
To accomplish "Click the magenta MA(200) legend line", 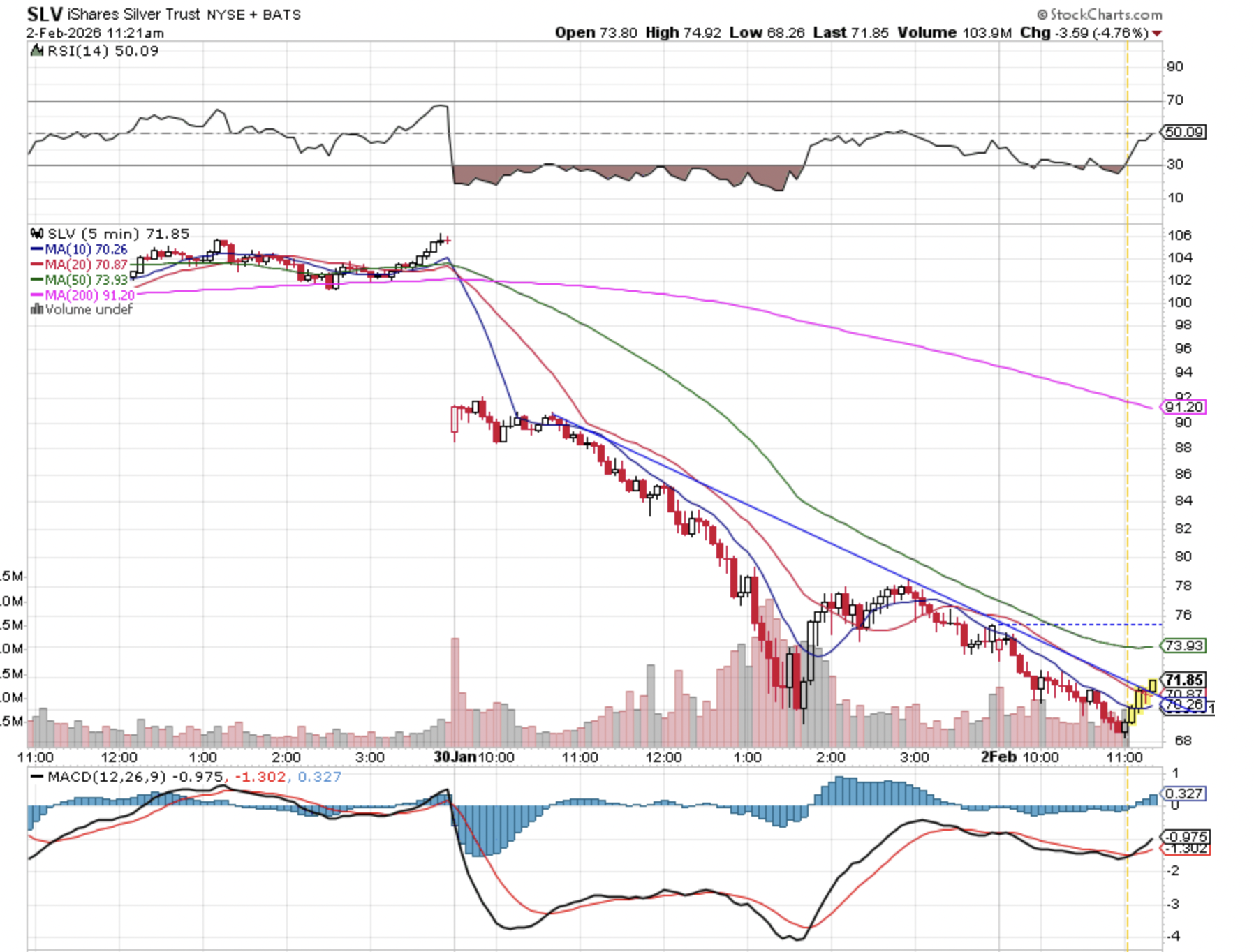I will (37, 295).
